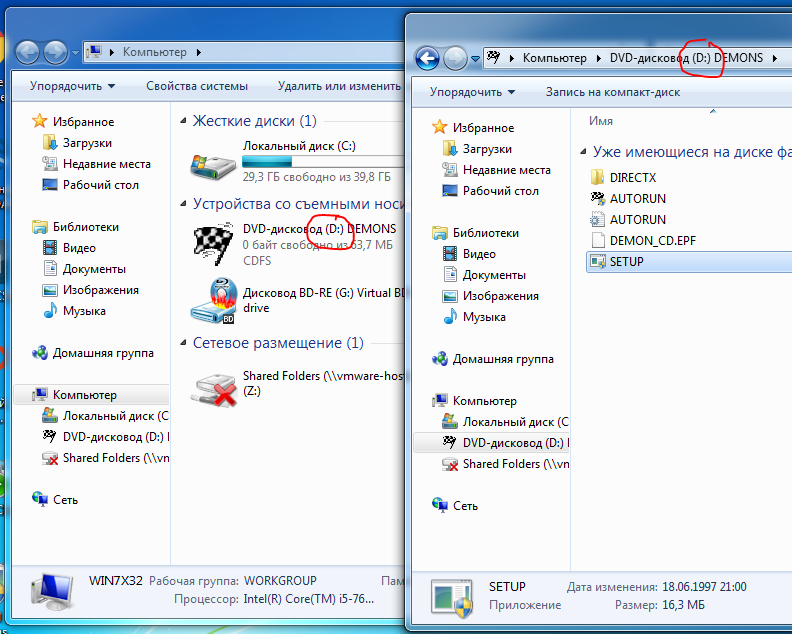
Task: Open Библиотеки in Компьютер window sidebar
Action: click(x=86, y=227)
